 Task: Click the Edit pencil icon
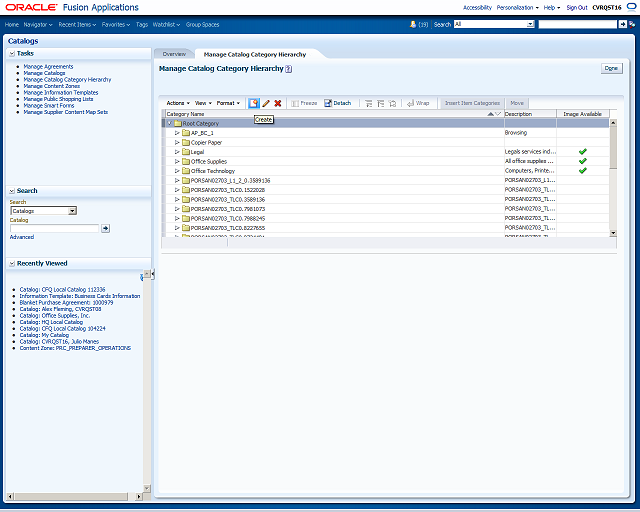[x=266, y=103]
